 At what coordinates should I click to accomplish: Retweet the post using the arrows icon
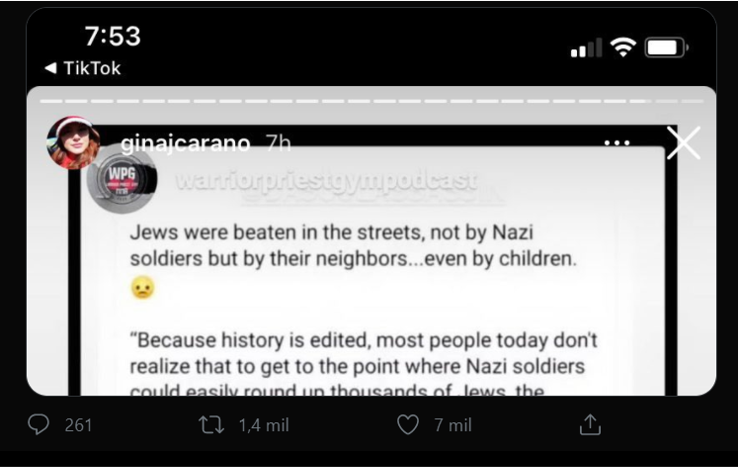211,425
